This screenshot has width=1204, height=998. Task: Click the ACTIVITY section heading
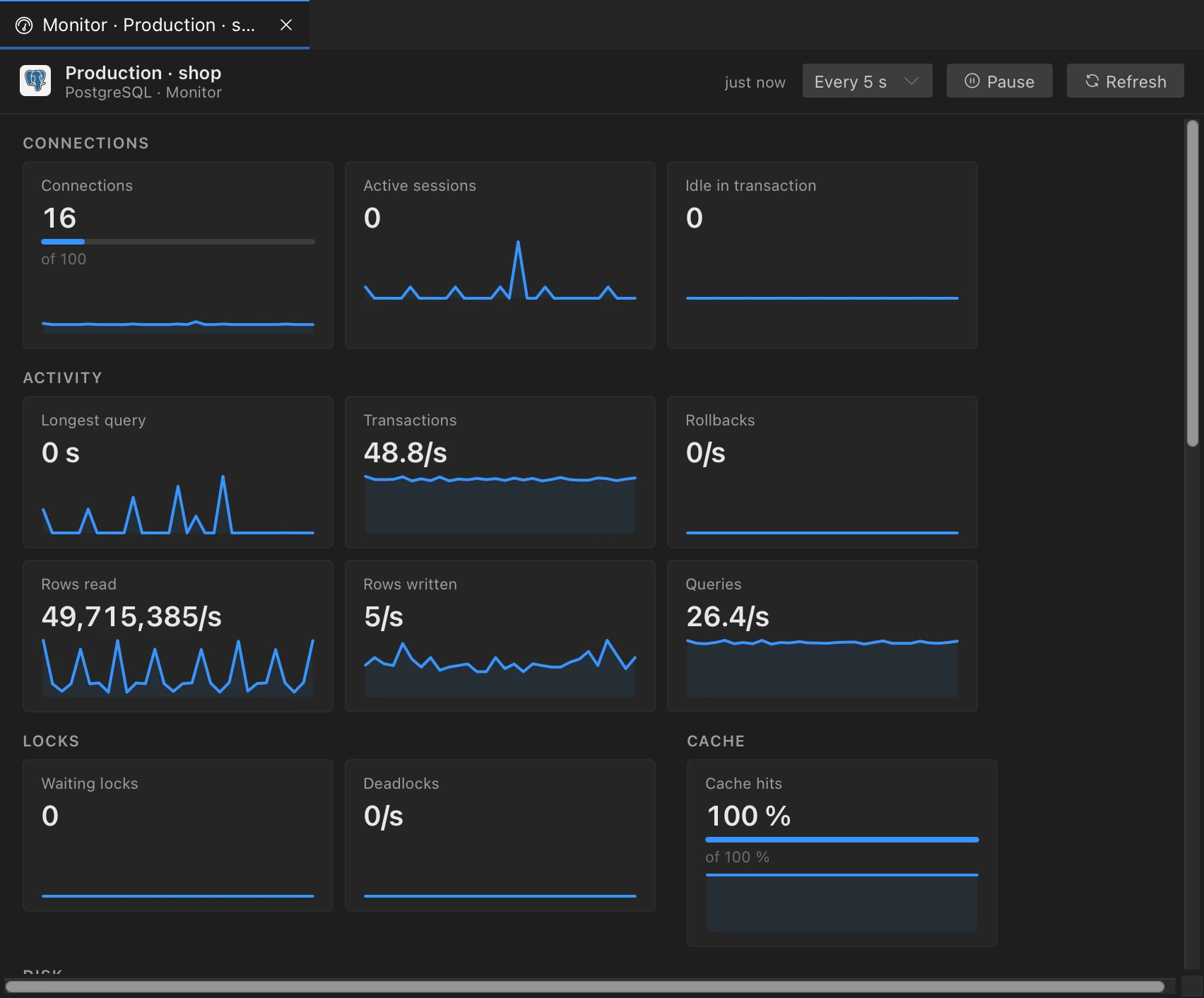pos(63,378)
